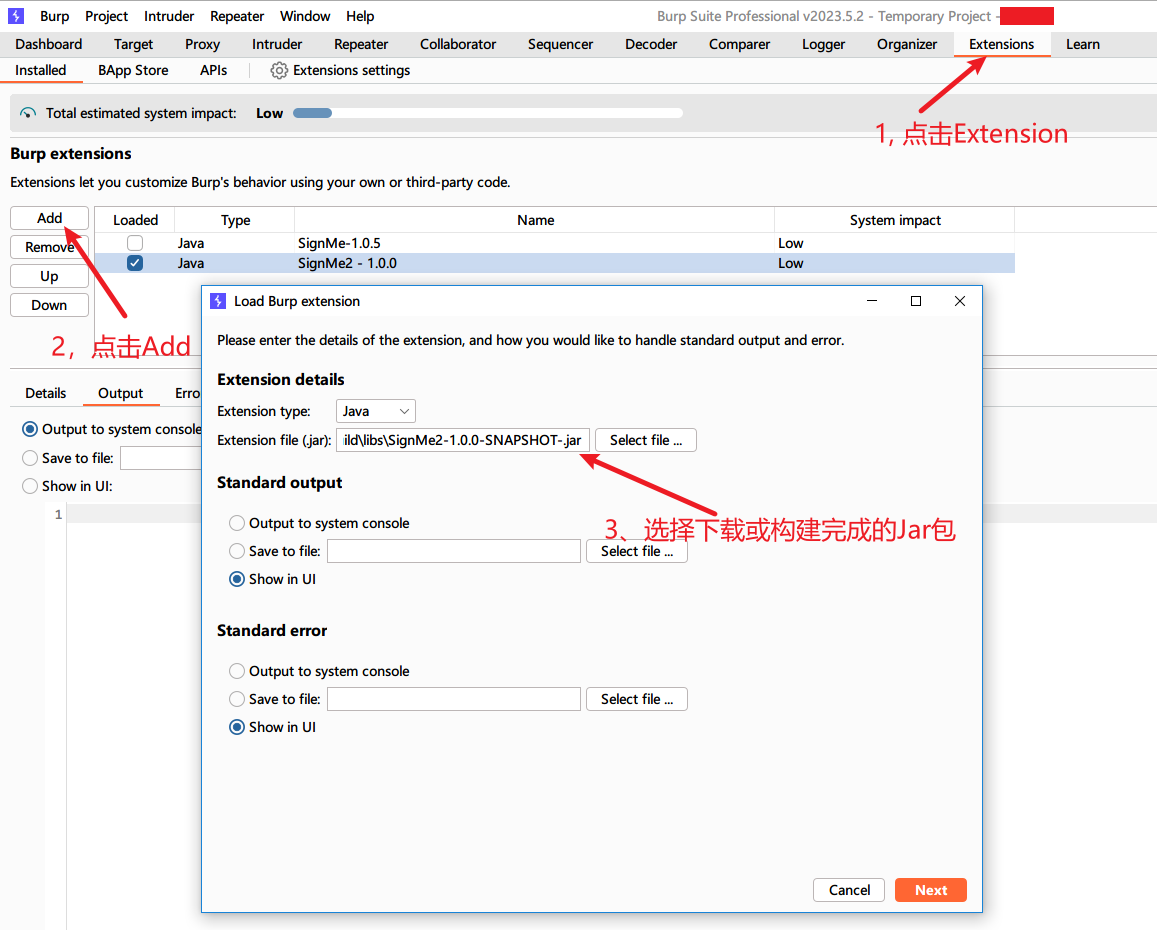Click the Standard error Save to file field

tap(454, 699)
